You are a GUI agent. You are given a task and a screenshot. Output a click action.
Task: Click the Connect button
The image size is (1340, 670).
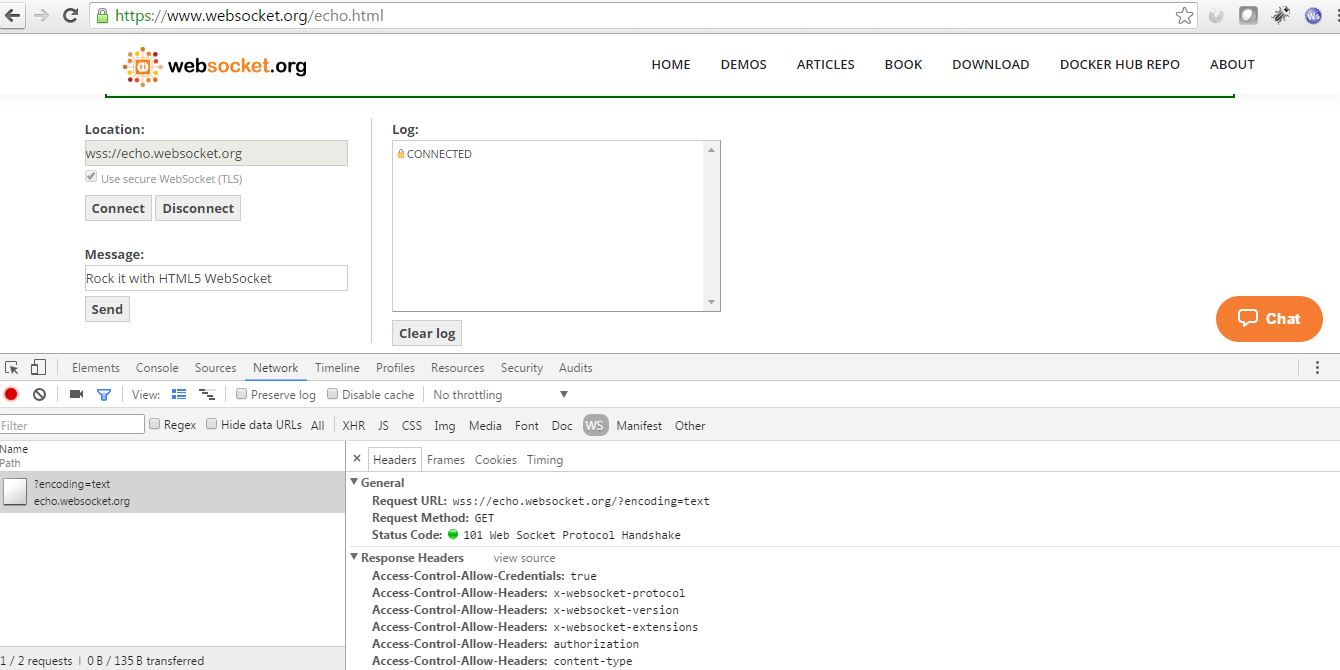click(118, 208)
